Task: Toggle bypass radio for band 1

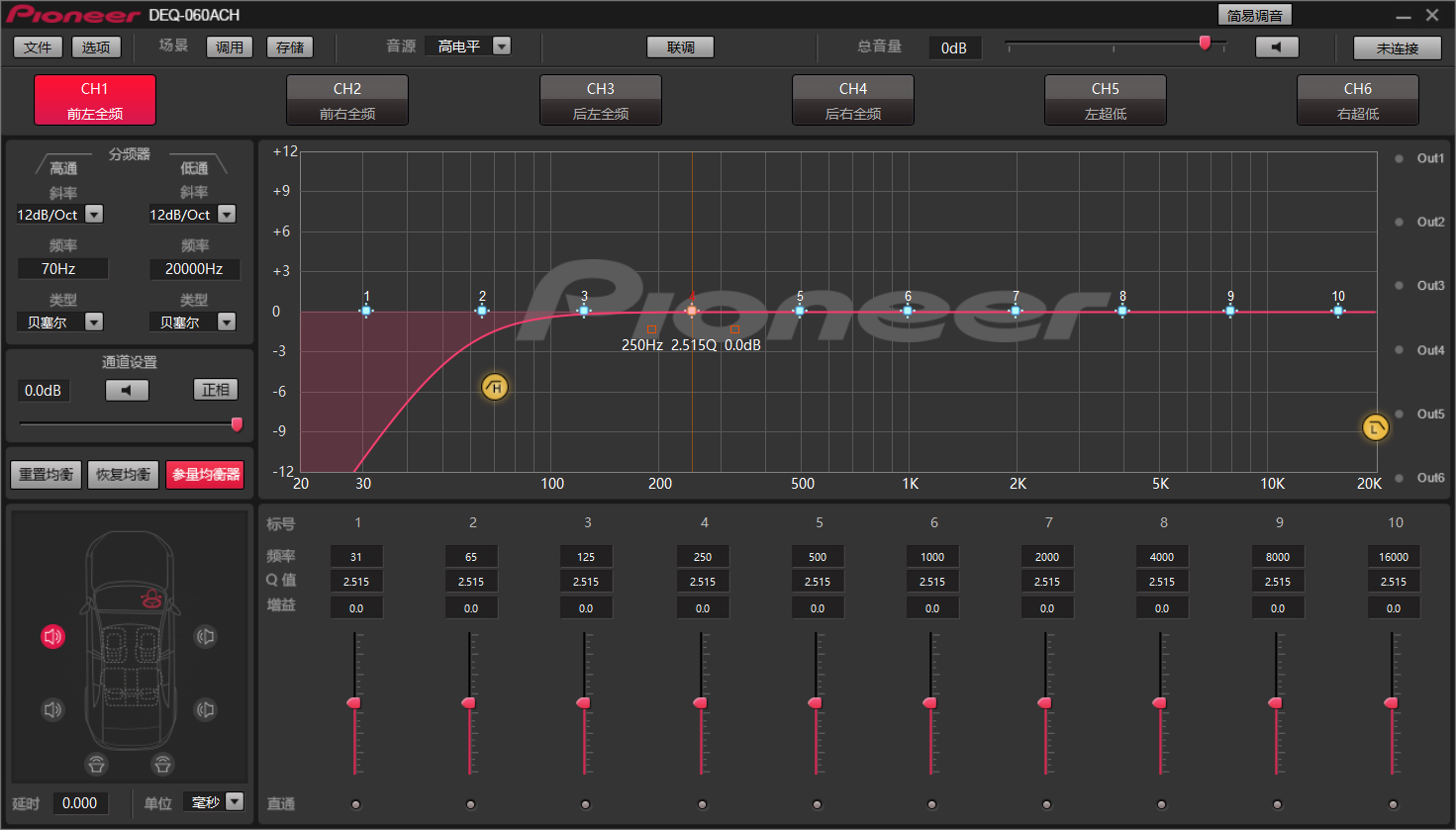Action: [x=356, y=804]
